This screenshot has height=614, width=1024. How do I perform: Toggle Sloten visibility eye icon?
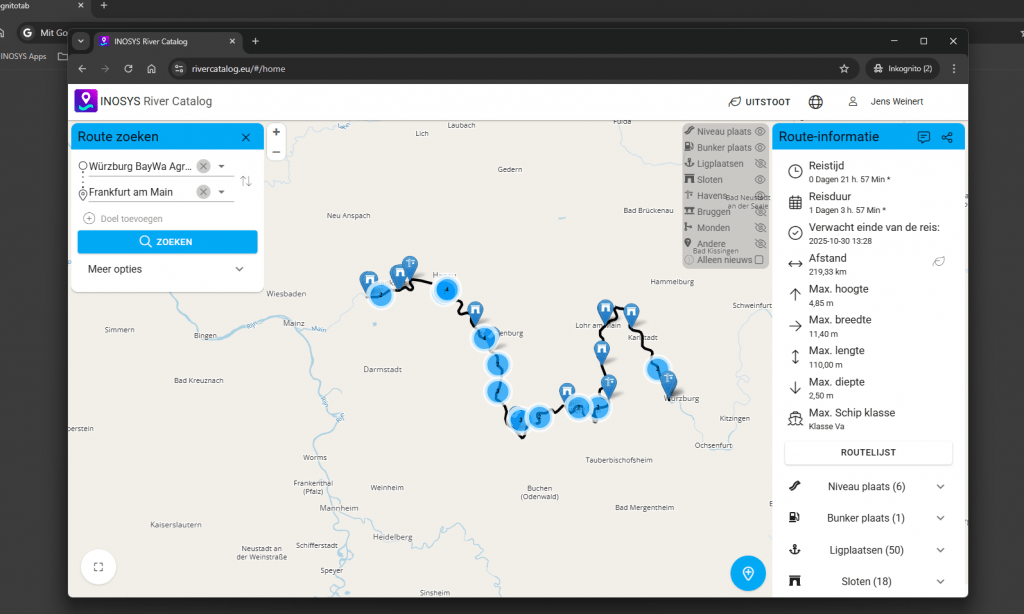(x=760, y=180)
